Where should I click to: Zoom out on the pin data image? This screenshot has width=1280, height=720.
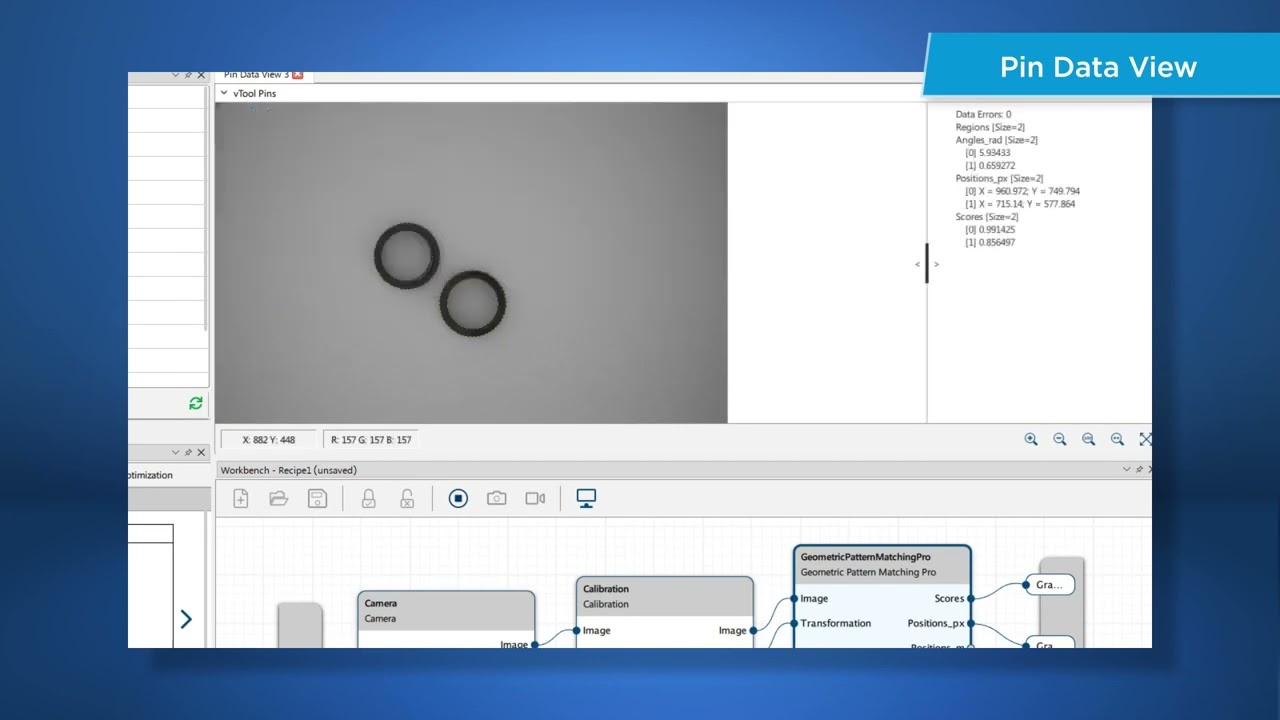coord(1060,439)
